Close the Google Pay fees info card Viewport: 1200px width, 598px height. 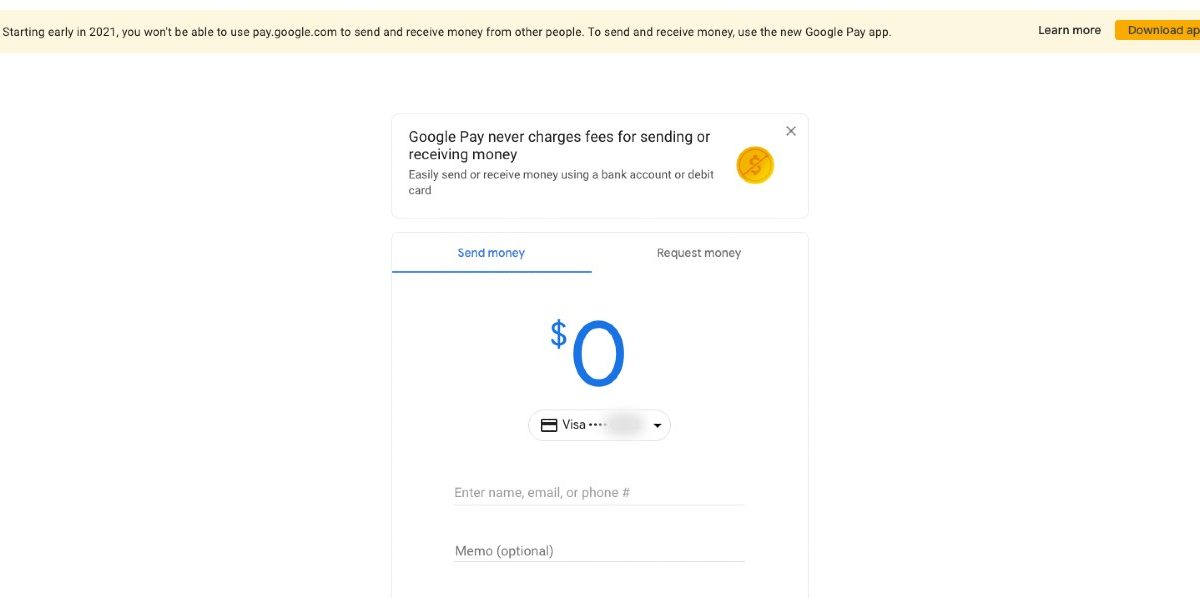[791, 131]
